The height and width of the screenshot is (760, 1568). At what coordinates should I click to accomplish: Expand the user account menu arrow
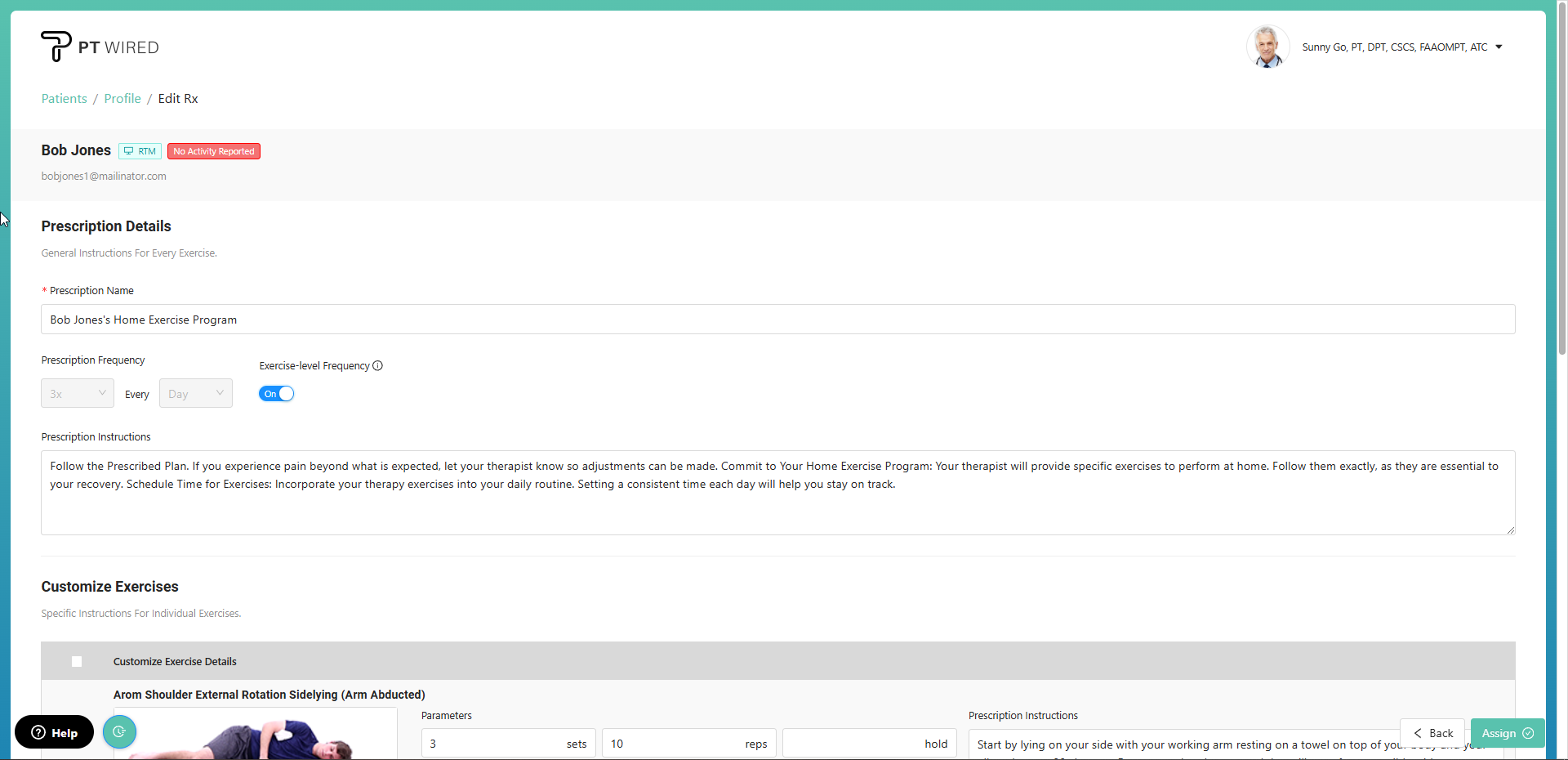[1499, 47]
